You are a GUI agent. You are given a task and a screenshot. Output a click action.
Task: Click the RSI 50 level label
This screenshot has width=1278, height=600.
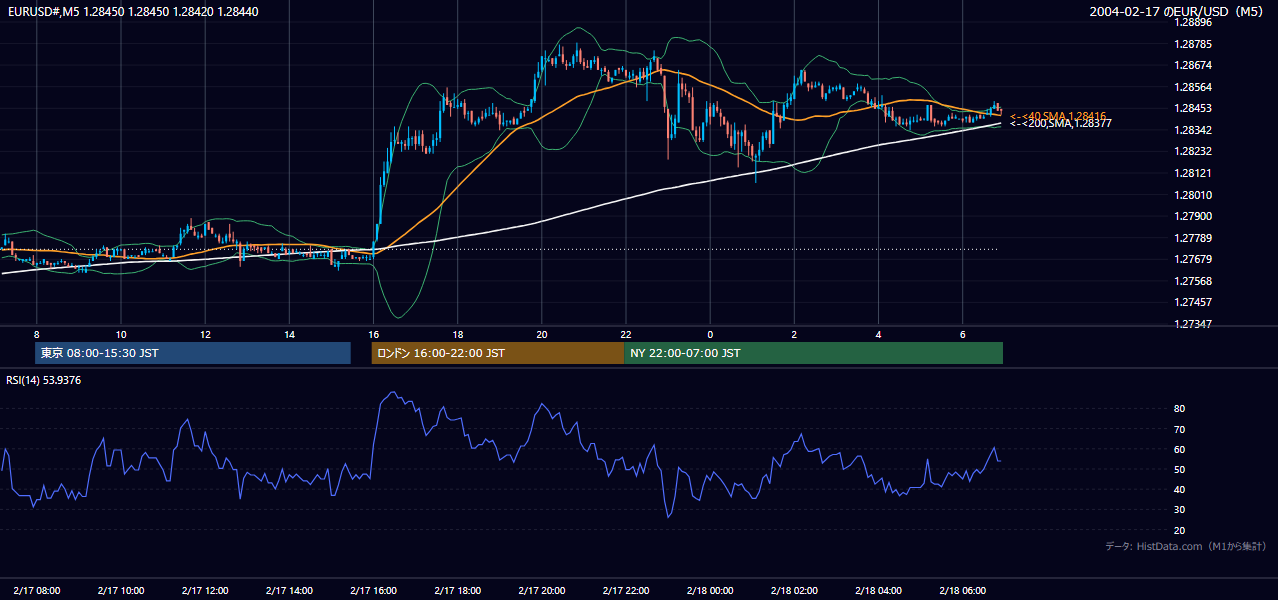coord(1179,470)
